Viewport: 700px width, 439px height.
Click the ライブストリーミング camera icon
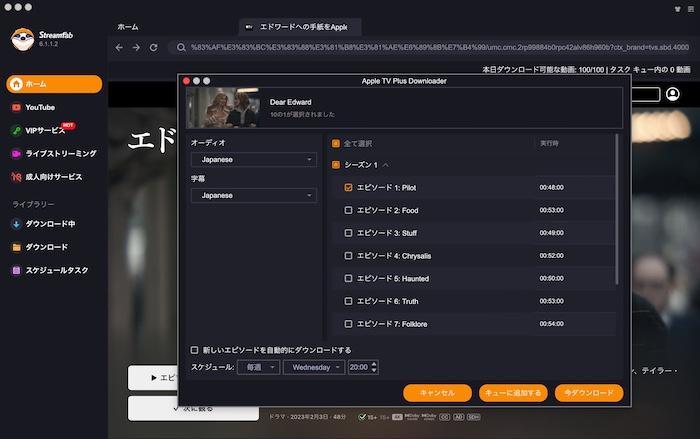pos(17,154)
